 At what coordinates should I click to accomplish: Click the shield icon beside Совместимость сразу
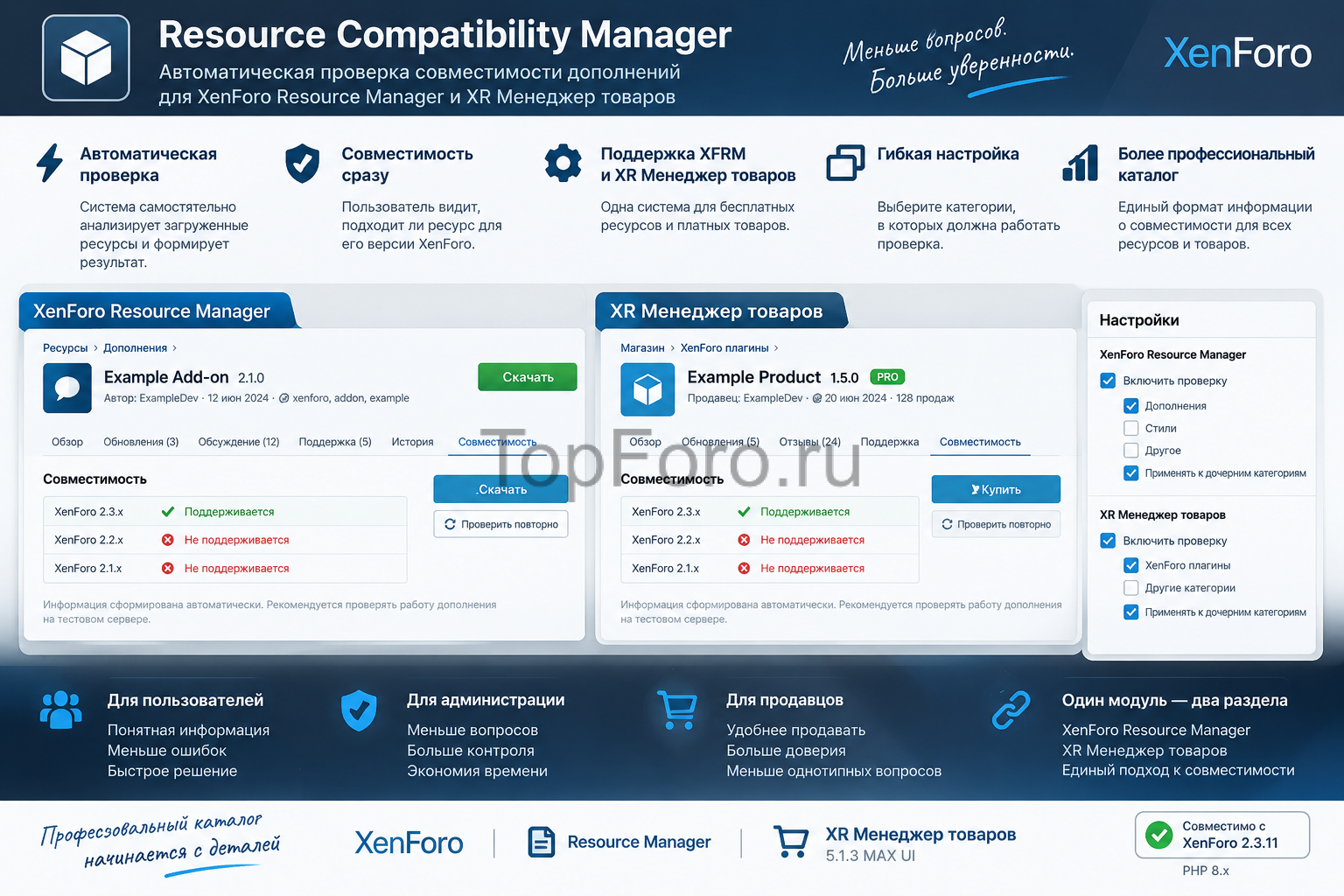tap(303, 164)
